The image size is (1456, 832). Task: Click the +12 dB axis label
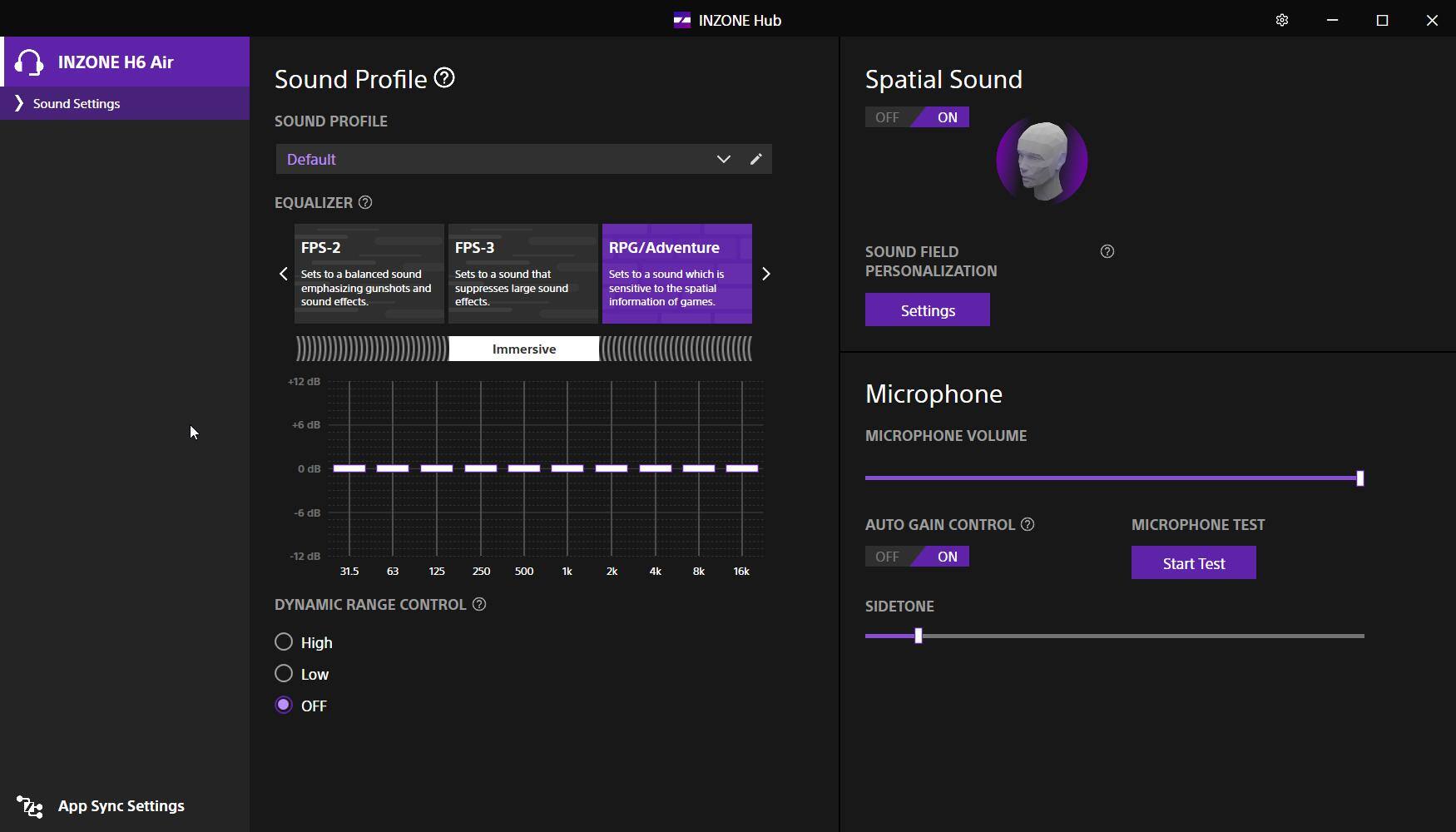click(x=304, y=381)
